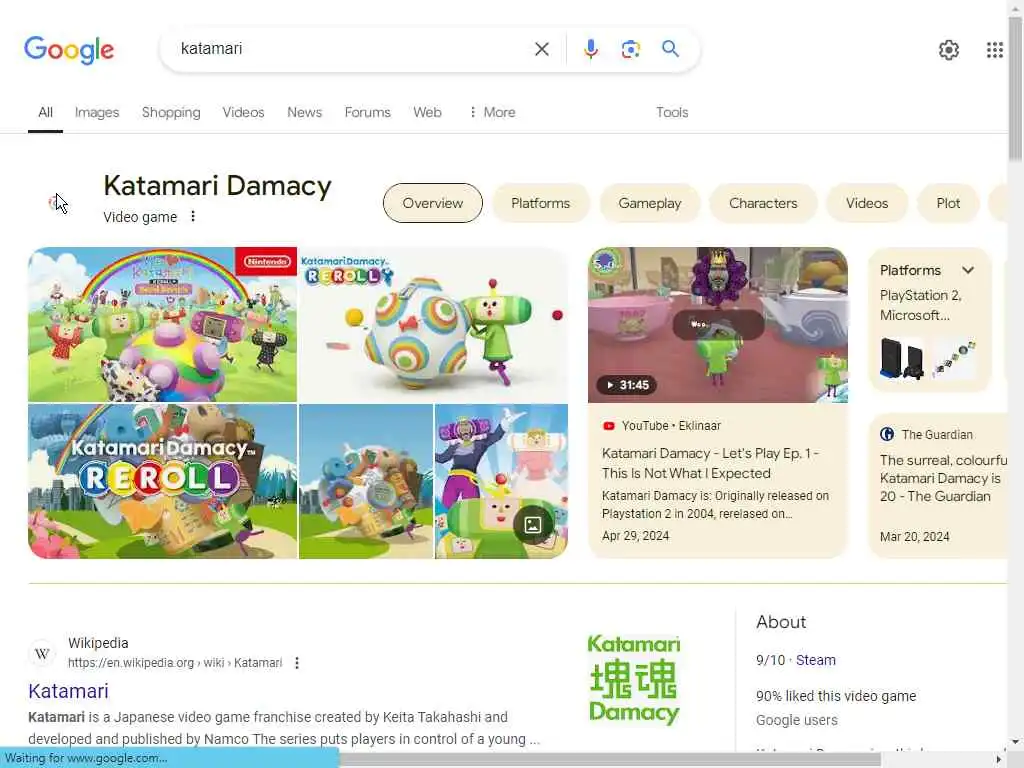This screenshot has height=768, width=1024.
Task: Select the All results tab
Action: (x=45, y=112)
